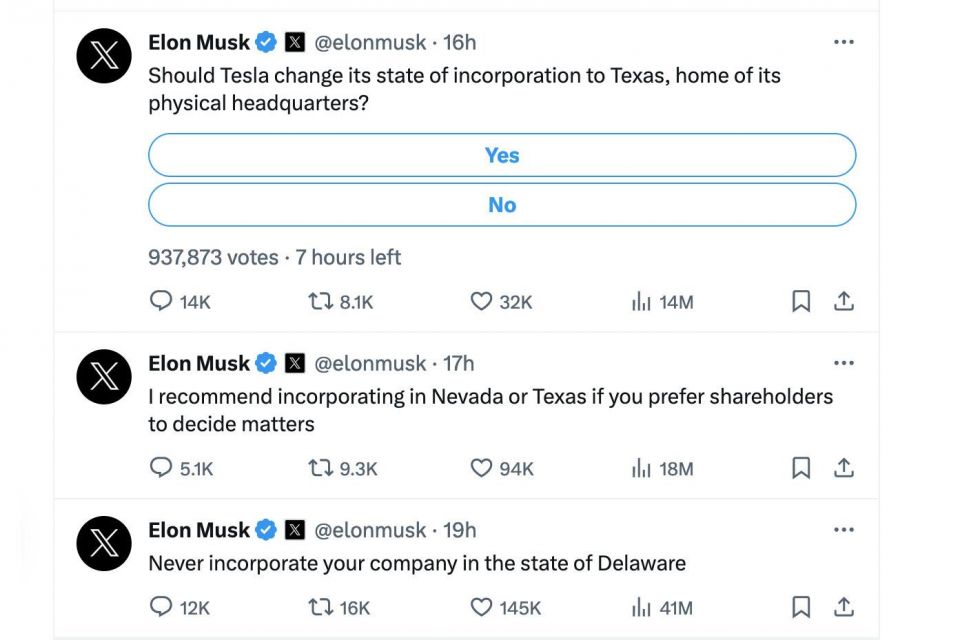Like the Delaware incorporation tweet
Viewport: 960px width, 640px height.
tap(481, 607)
